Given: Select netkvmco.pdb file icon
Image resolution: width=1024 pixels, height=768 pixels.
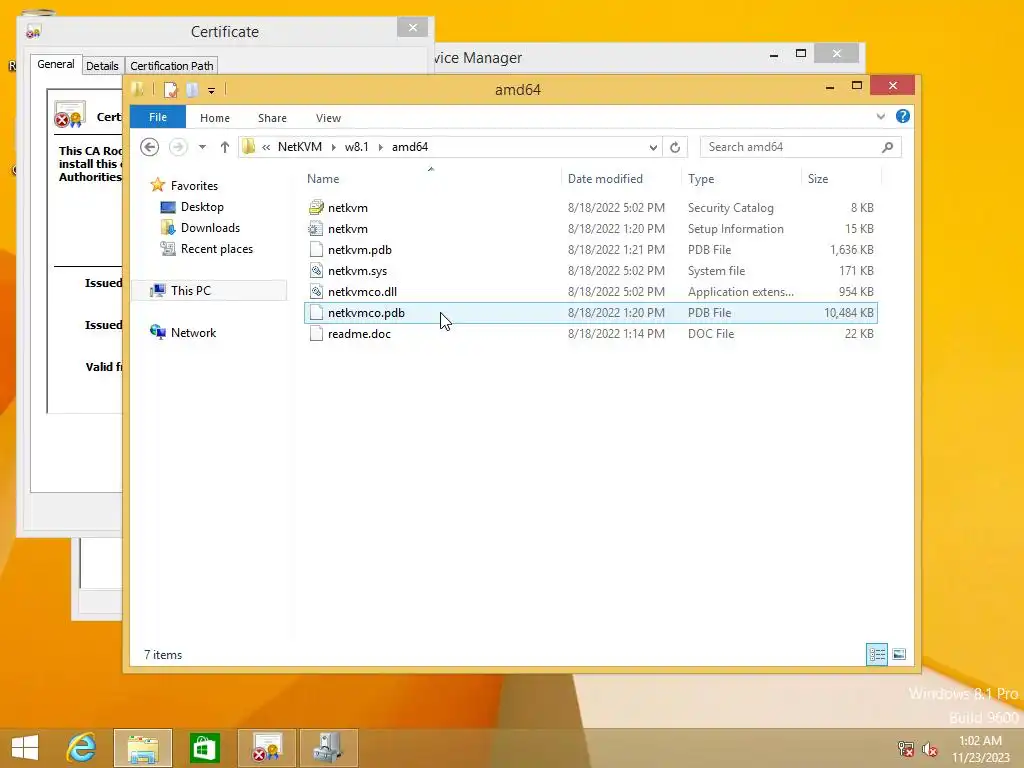Looking at the screenshot, I should [x=316, y=312].
